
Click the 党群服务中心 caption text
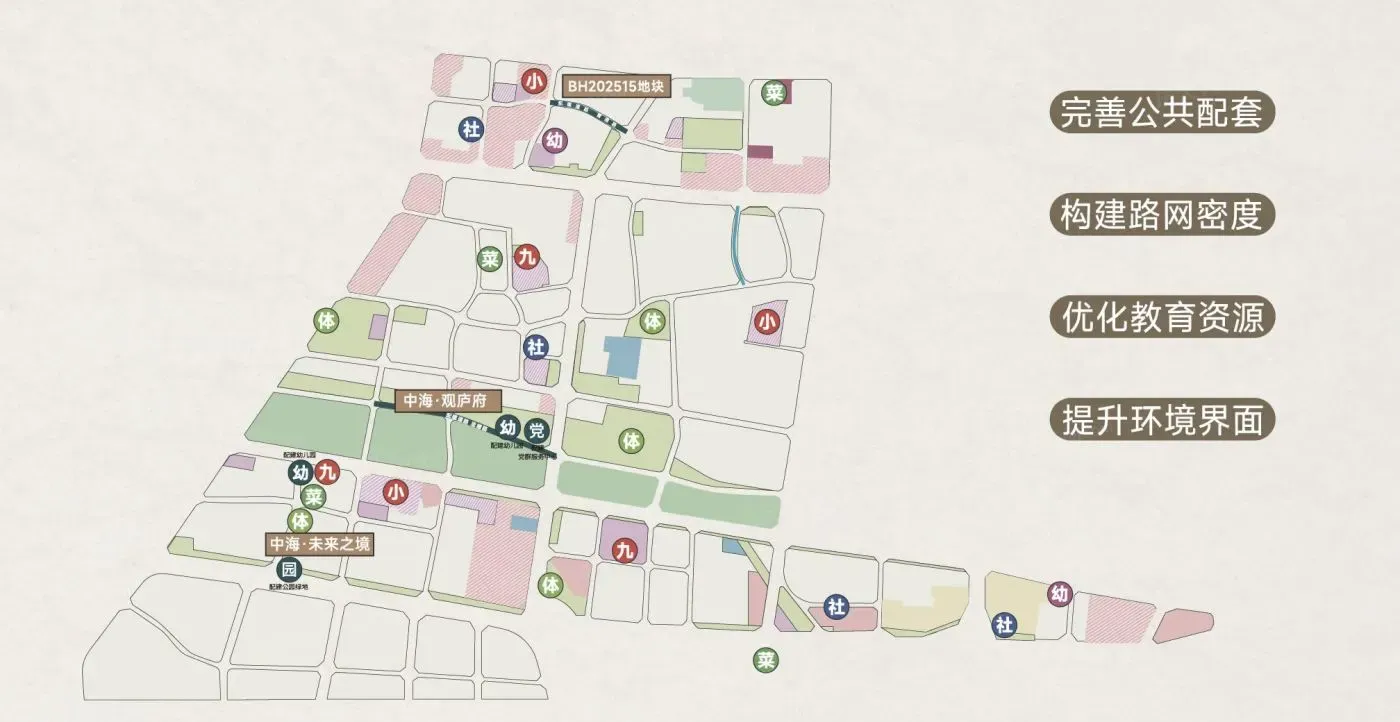coord(537,456)
